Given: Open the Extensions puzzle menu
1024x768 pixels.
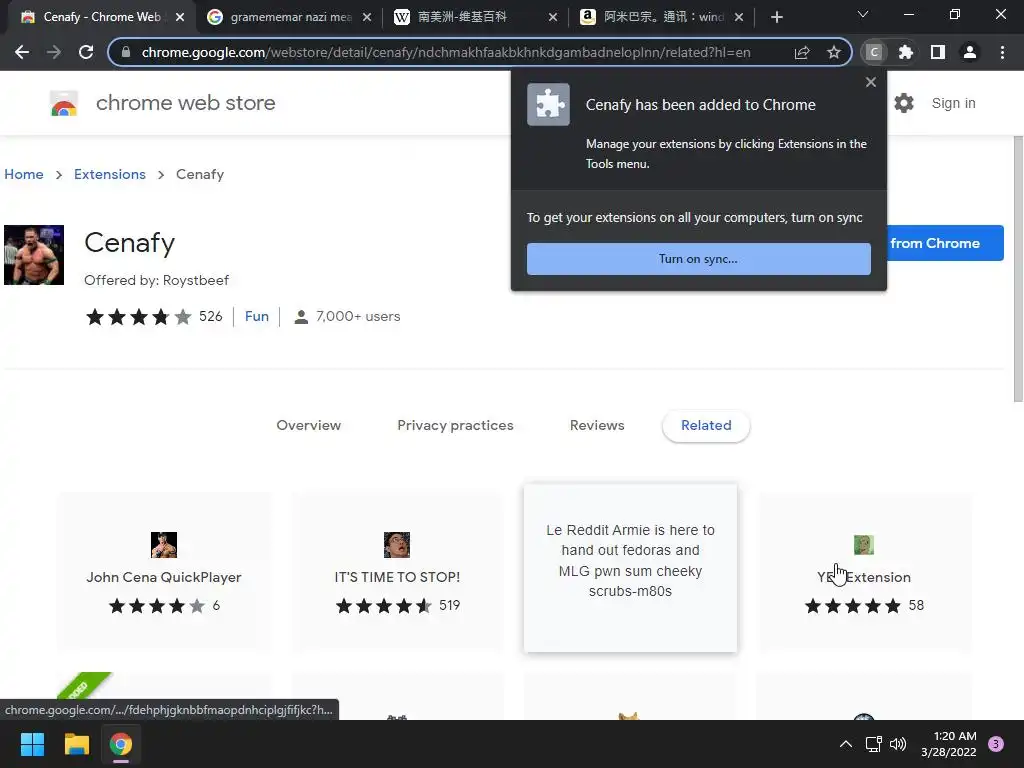Looking at the screenshot, I should (x=906, y=52).
